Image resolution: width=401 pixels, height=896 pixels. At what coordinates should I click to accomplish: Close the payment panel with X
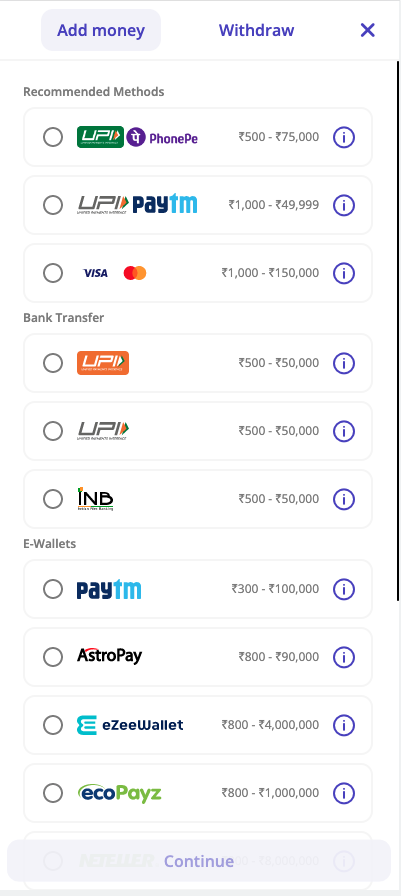367,30
